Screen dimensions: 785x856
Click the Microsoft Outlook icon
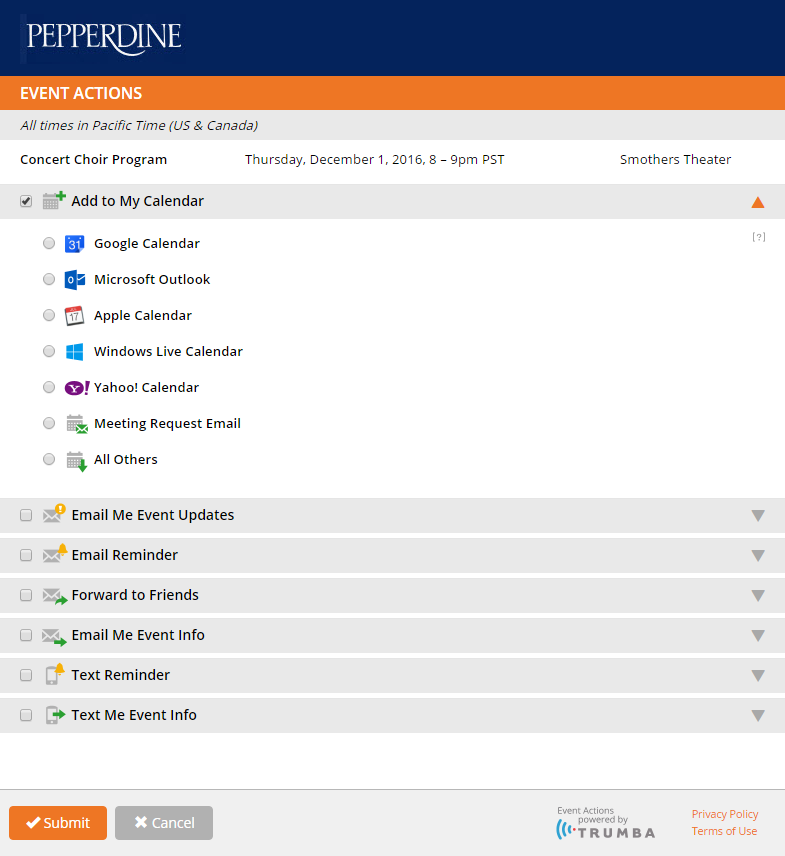tap(74, 280)
